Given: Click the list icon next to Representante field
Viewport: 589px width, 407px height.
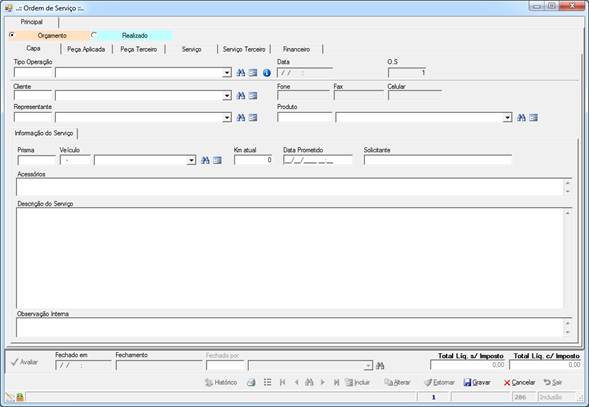Looking at the screenshot, I should tap(253, 118).
